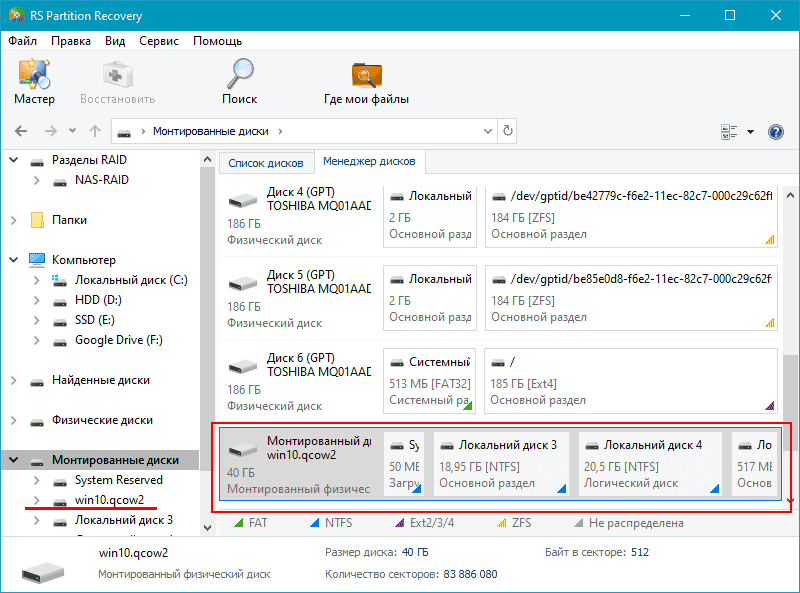The image size is (800, 593).
Task: Open the Файл menu
Action: click(22, 41)
